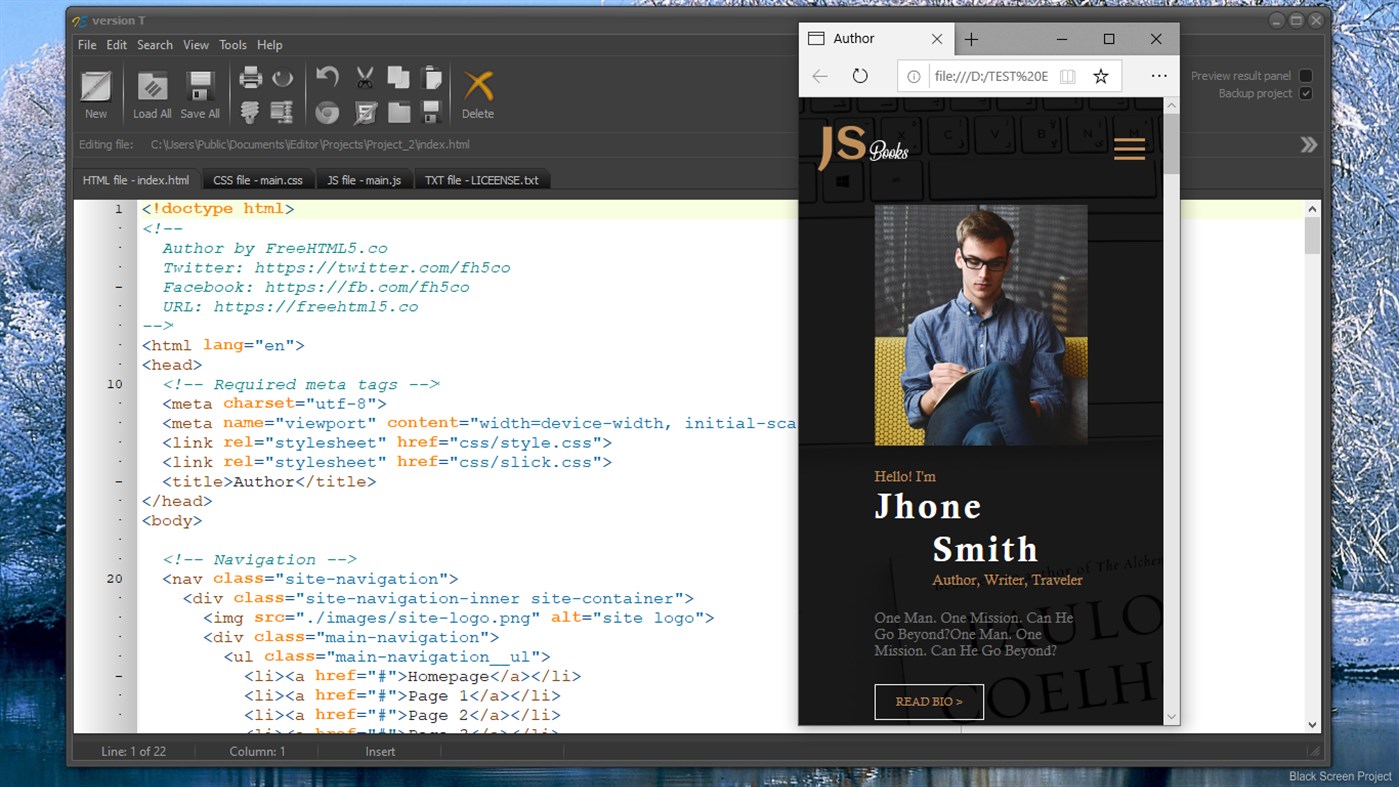Open the browser three-dot more menu

click(x=1159, y=76)
